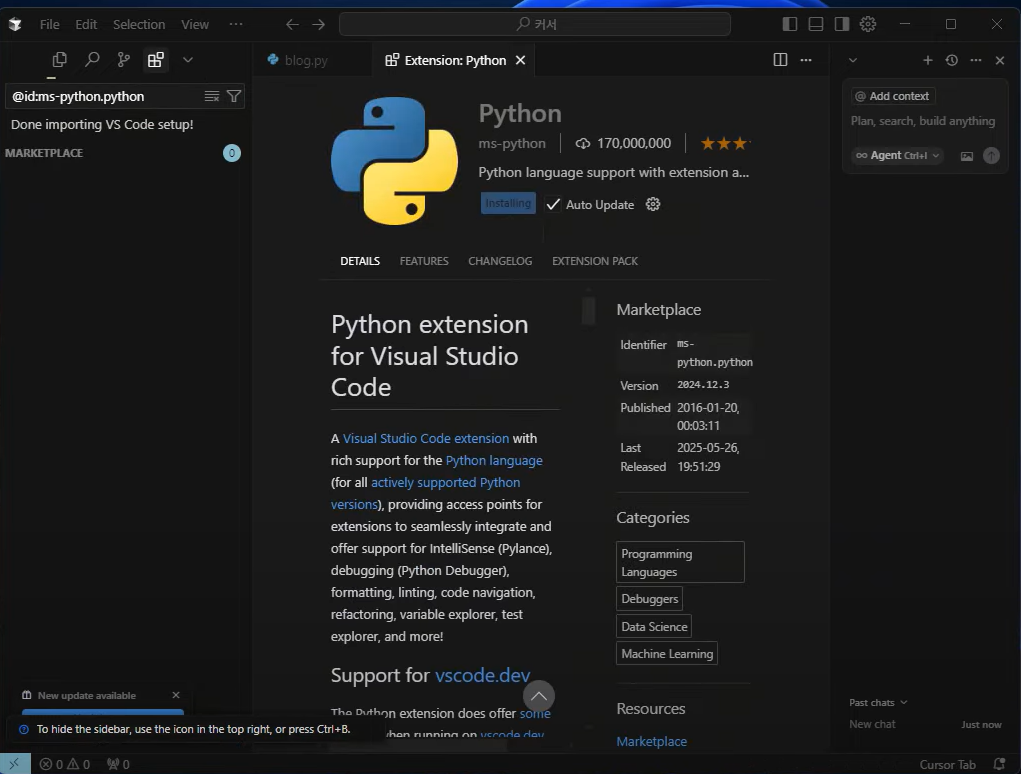Expand the chat panel chevron dropdown
This screenshot has width=1021, height=774.
click(852, 61)
